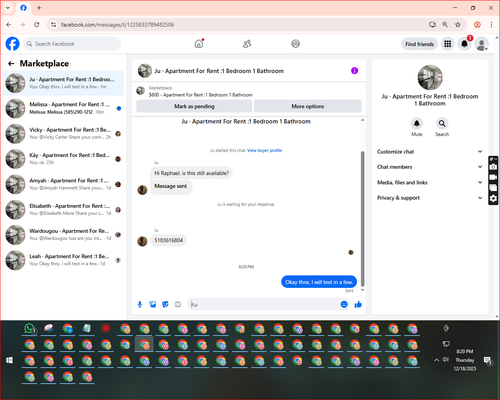Click the side toolbar settings gear
Screen dimensions: 500x400
[493, 199]
